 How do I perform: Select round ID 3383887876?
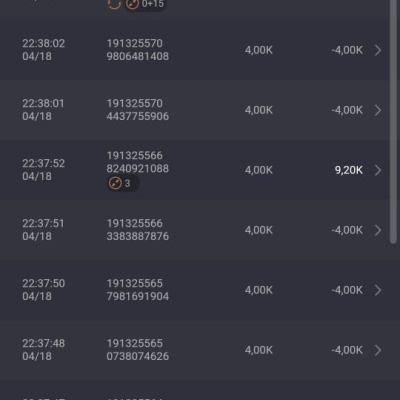pos(138,236)
